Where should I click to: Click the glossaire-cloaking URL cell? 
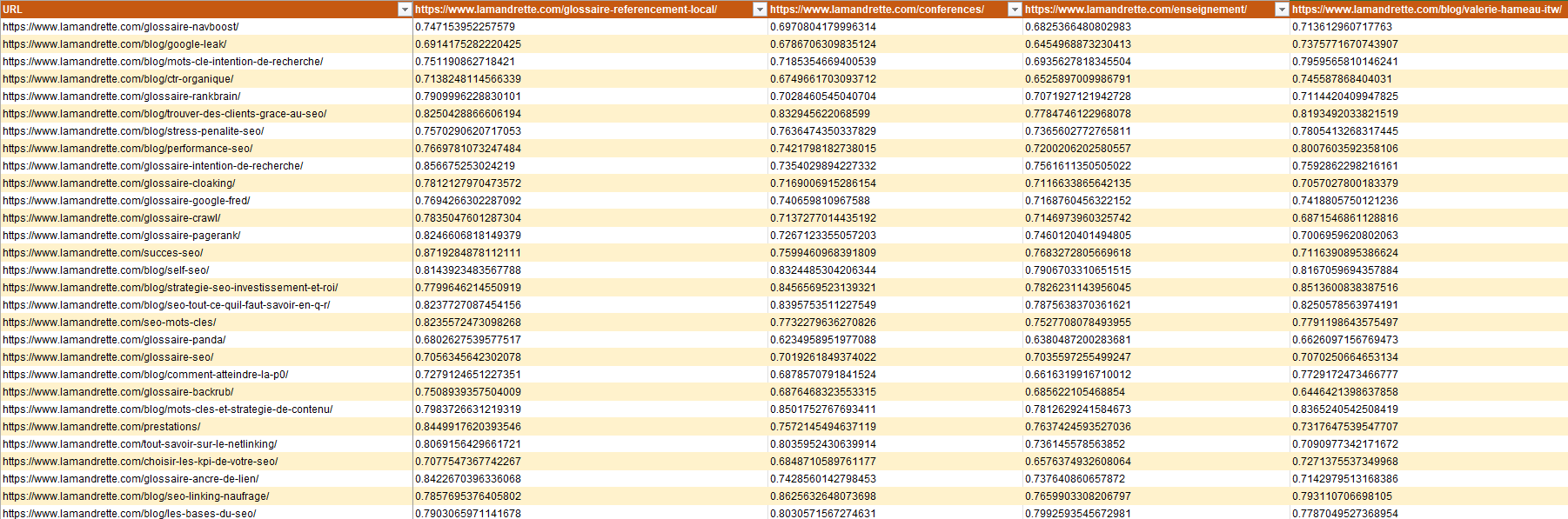coord(206,183)
